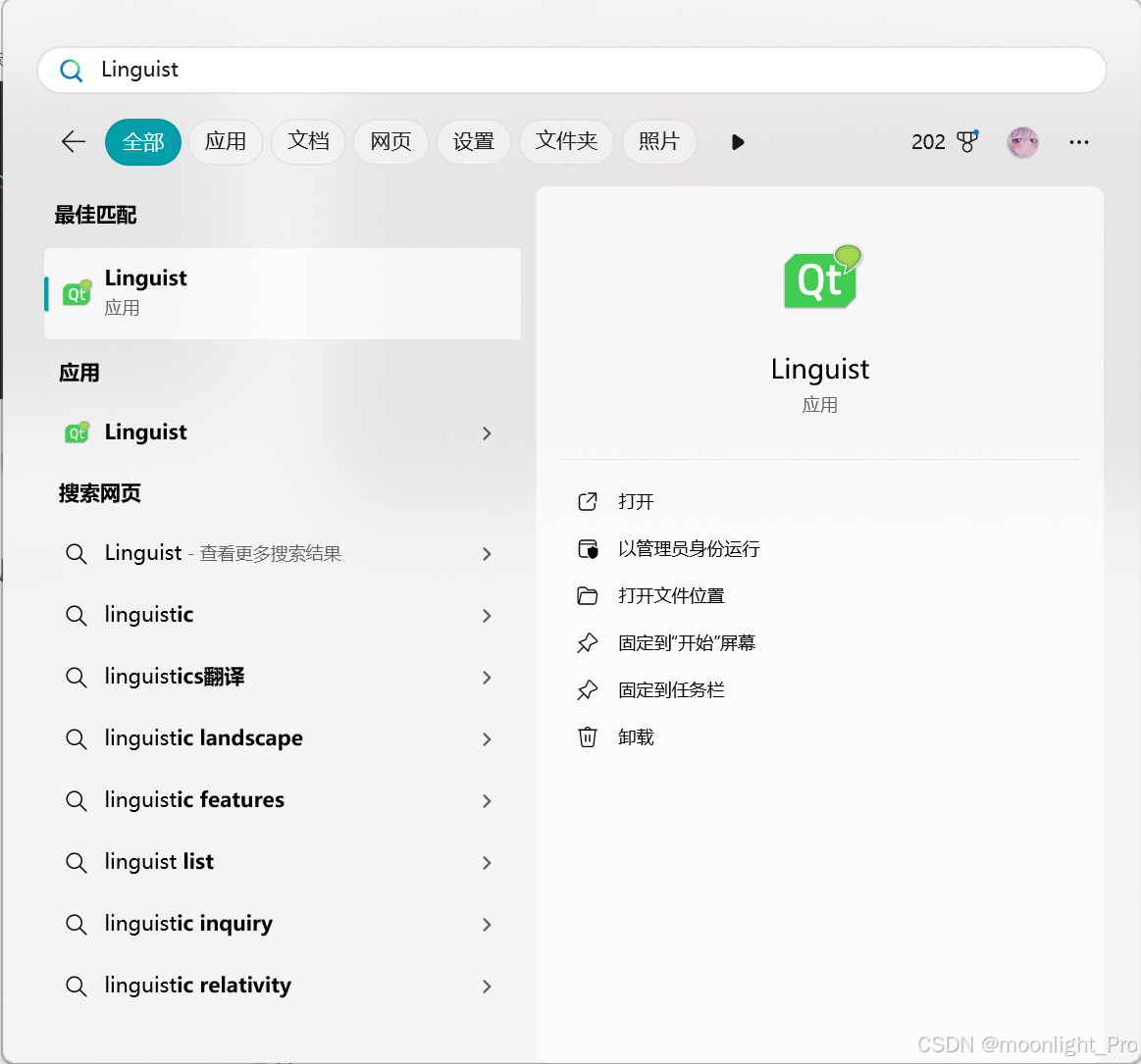Click the search magnifier icon in search box
The height and width of the screenshot is (1064, 1141).
[x=71, y=71]
